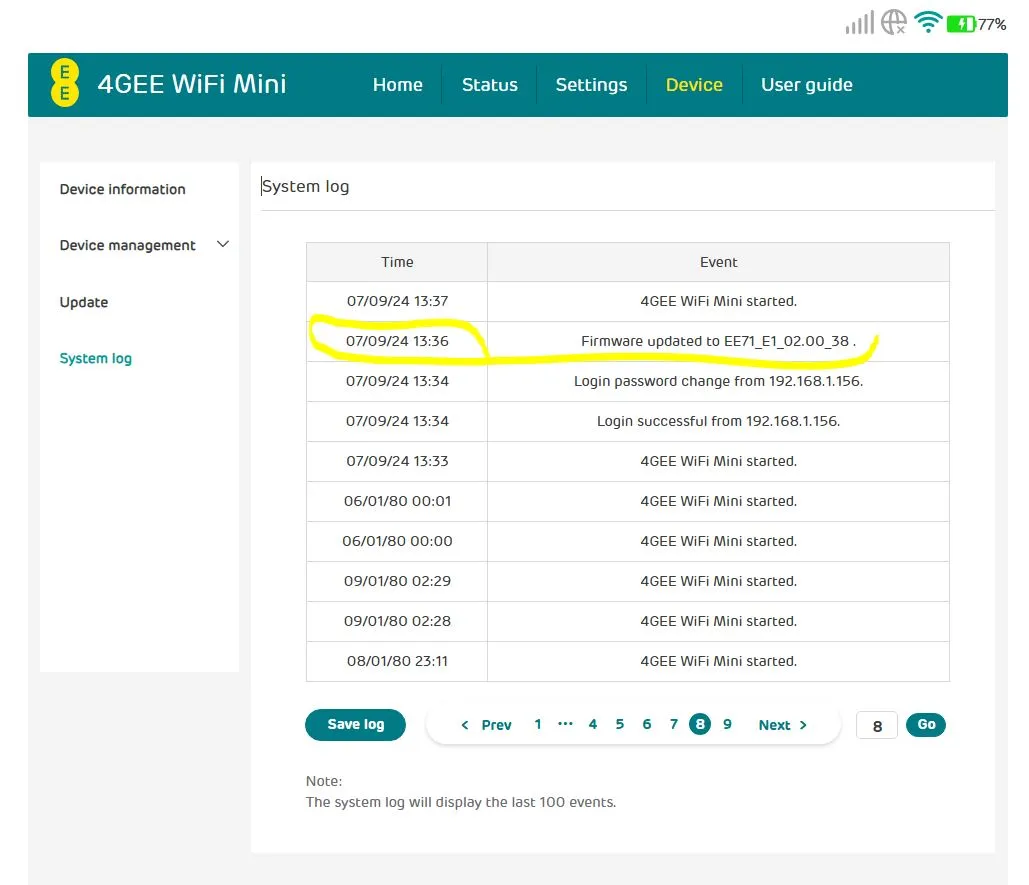
Task: Click the page number input field
Action: tap(877, 725)
